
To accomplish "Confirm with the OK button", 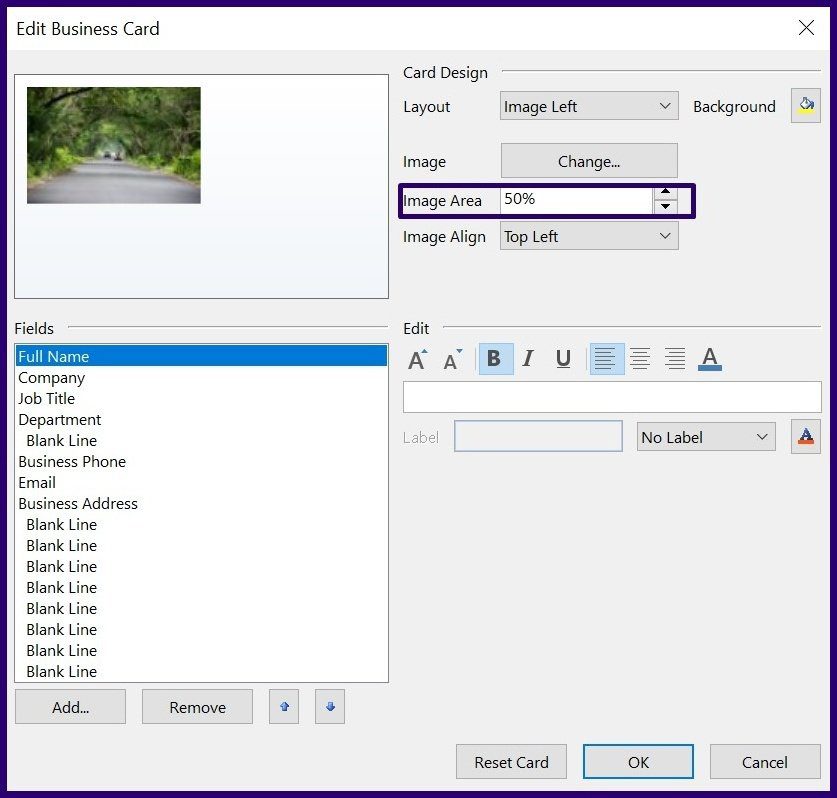I will pos(638,762).
